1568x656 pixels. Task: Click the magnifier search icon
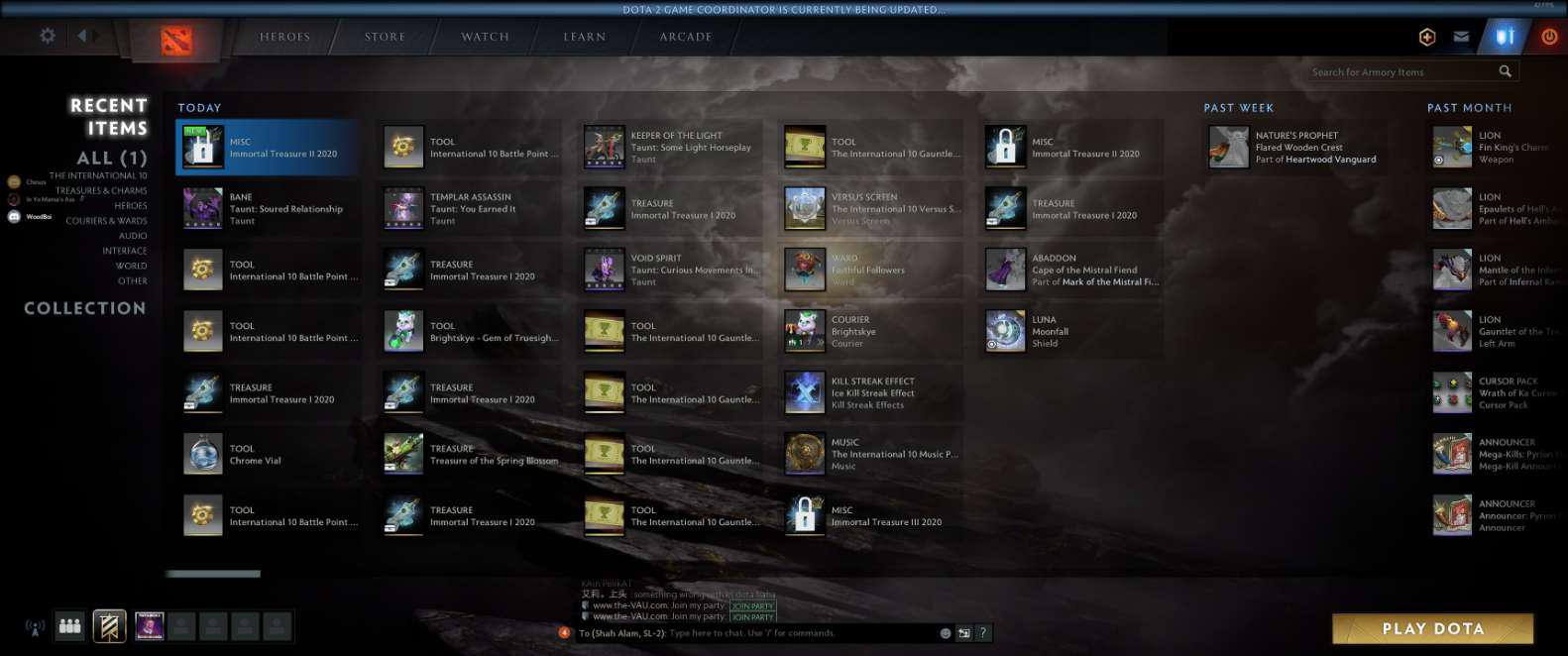tap(1505, 71)
